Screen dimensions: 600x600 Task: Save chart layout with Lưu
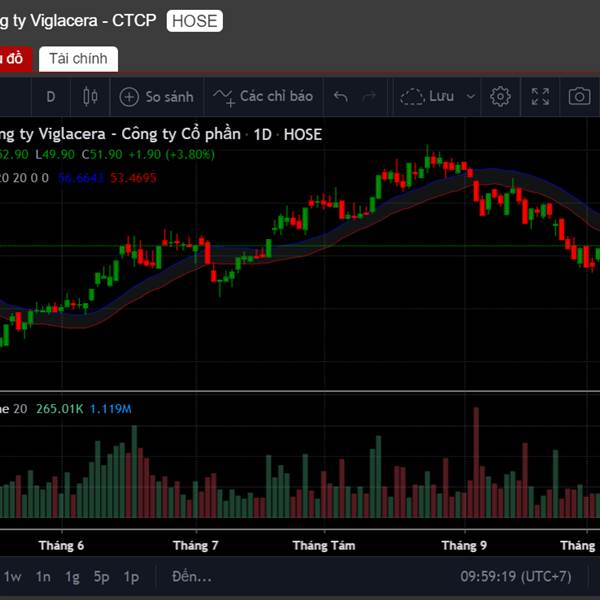[x=427, y=96]
